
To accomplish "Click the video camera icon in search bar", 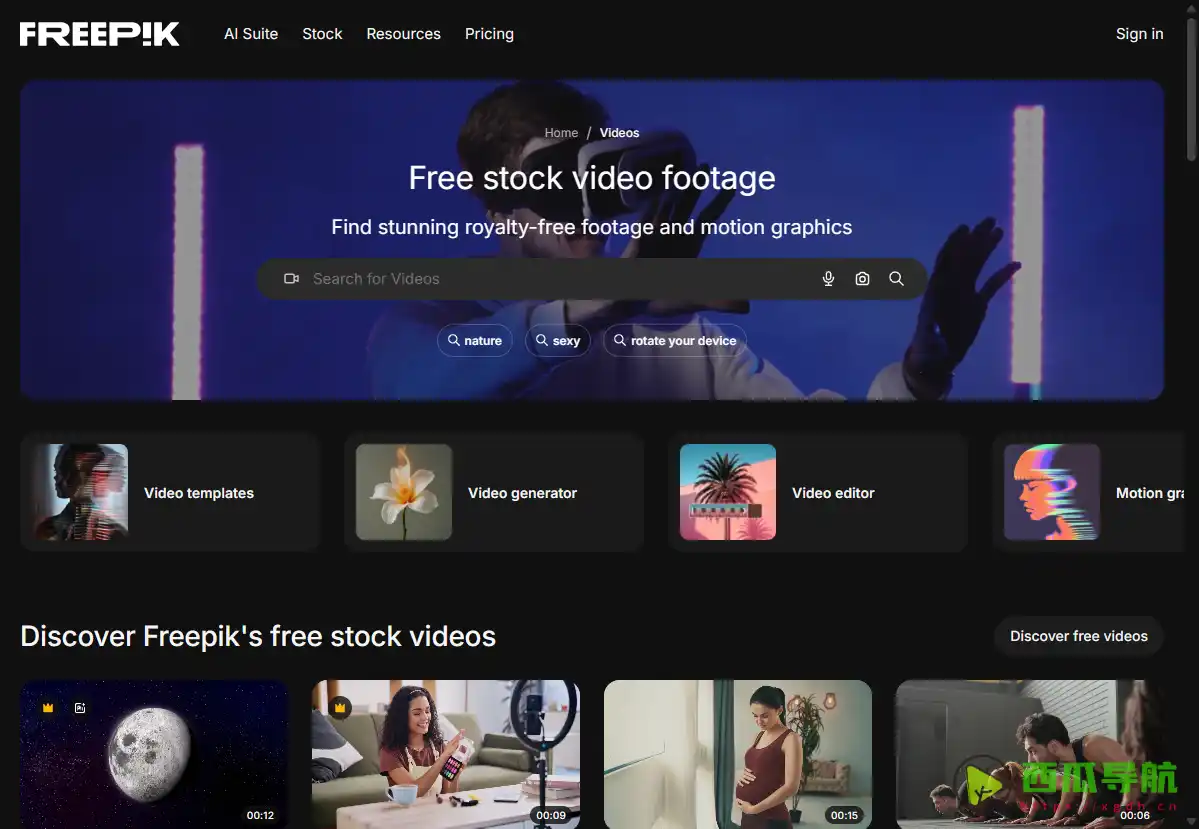I will [x=291, y=279].
